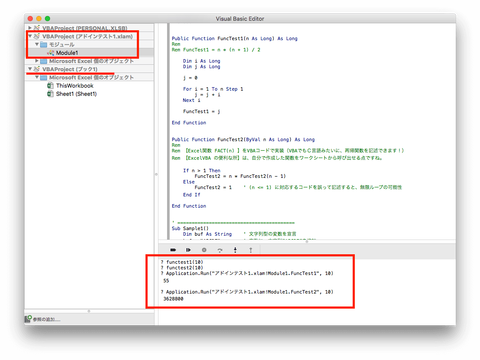480x360 pixels.
Task: Click the 'For i = 1 To n Step 1' line
Action: [x=213, y=89]
